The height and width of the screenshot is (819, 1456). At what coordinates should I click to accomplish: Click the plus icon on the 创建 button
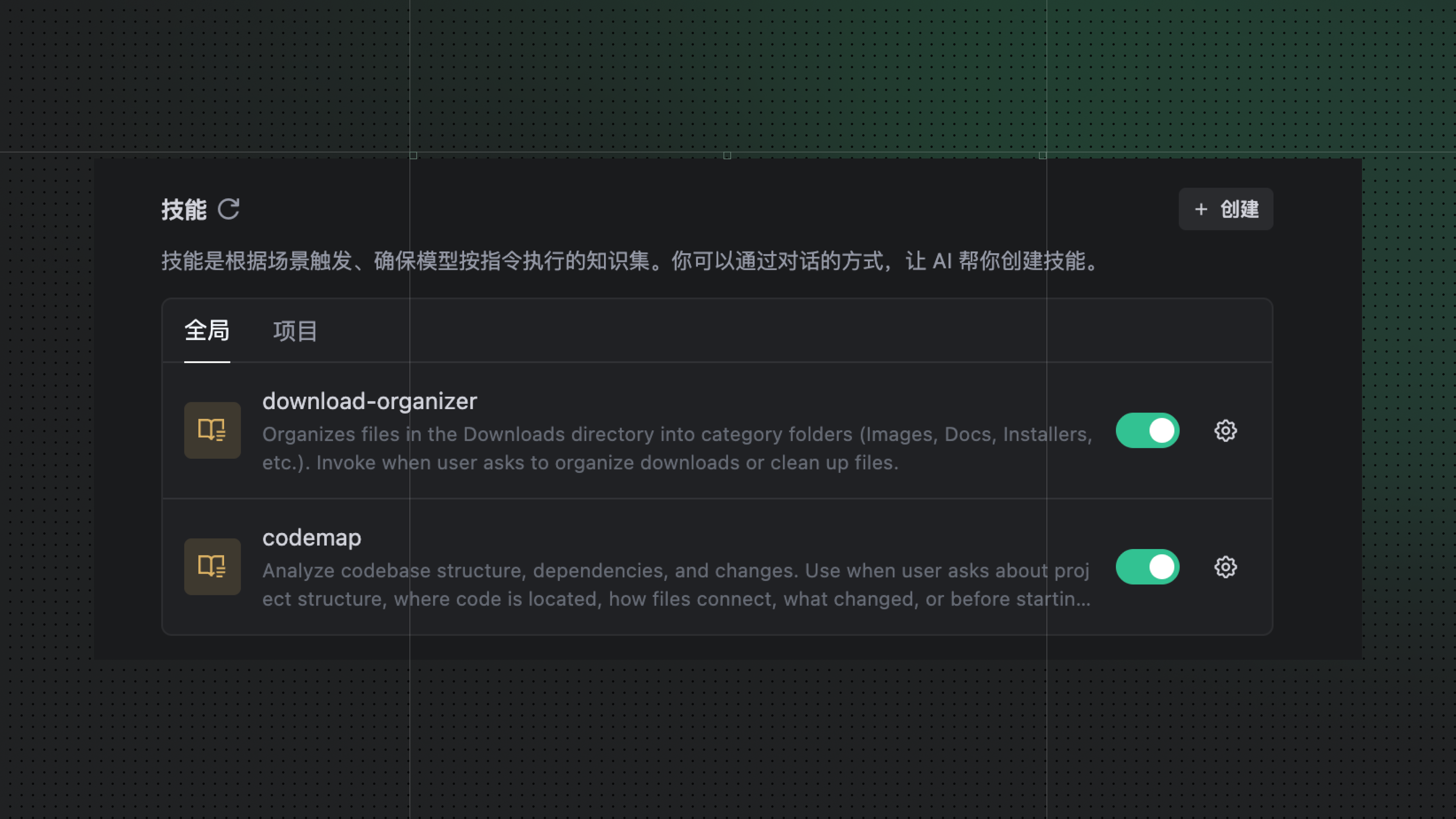point(1200,209)
